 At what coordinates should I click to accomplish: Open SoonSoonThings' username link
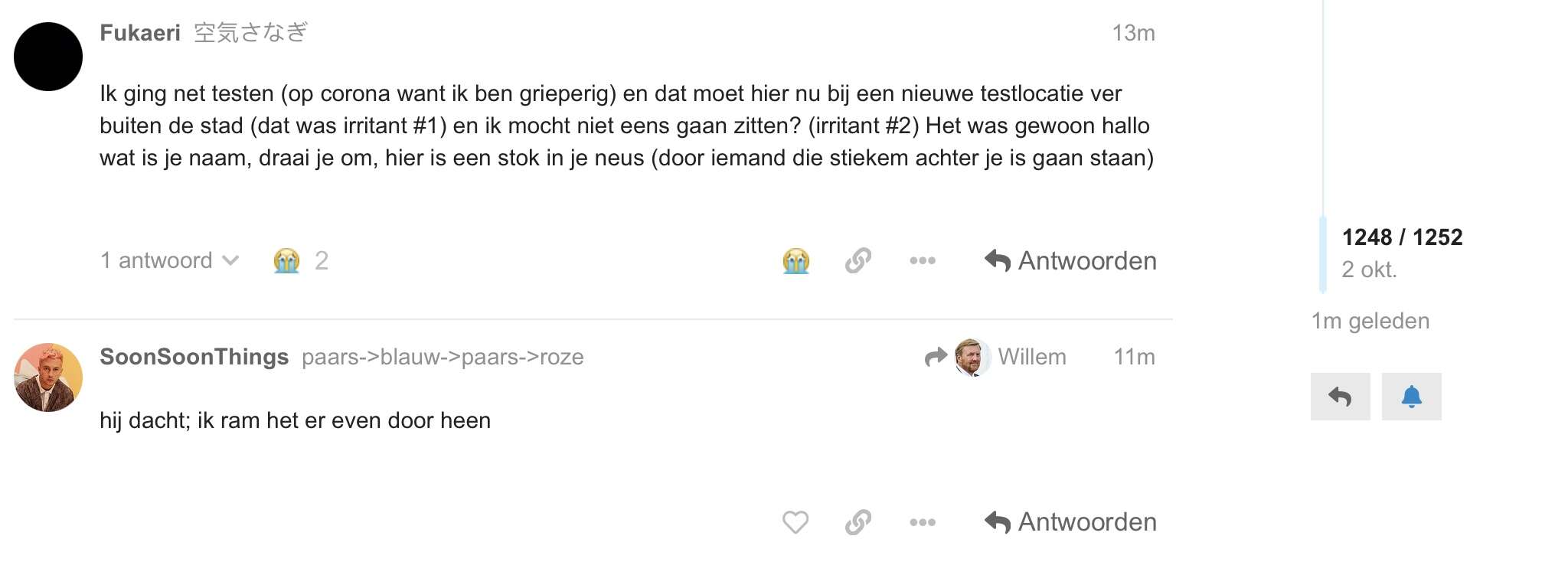194,357
